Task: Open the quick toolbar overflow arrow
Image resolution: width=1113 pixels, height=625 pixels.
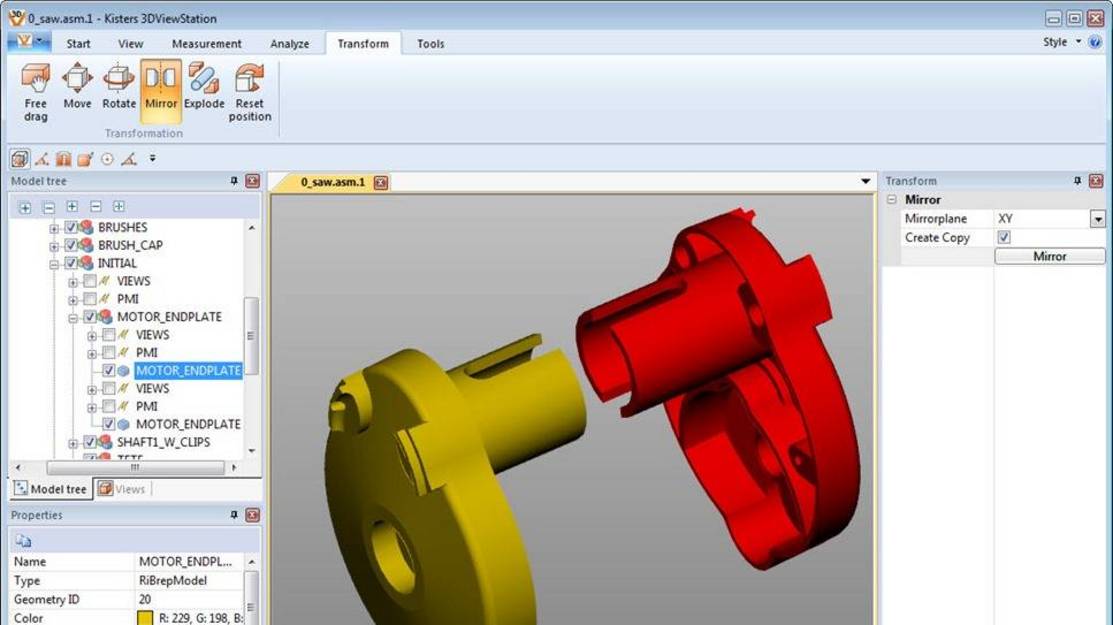Action: click(x=152, y=159)
